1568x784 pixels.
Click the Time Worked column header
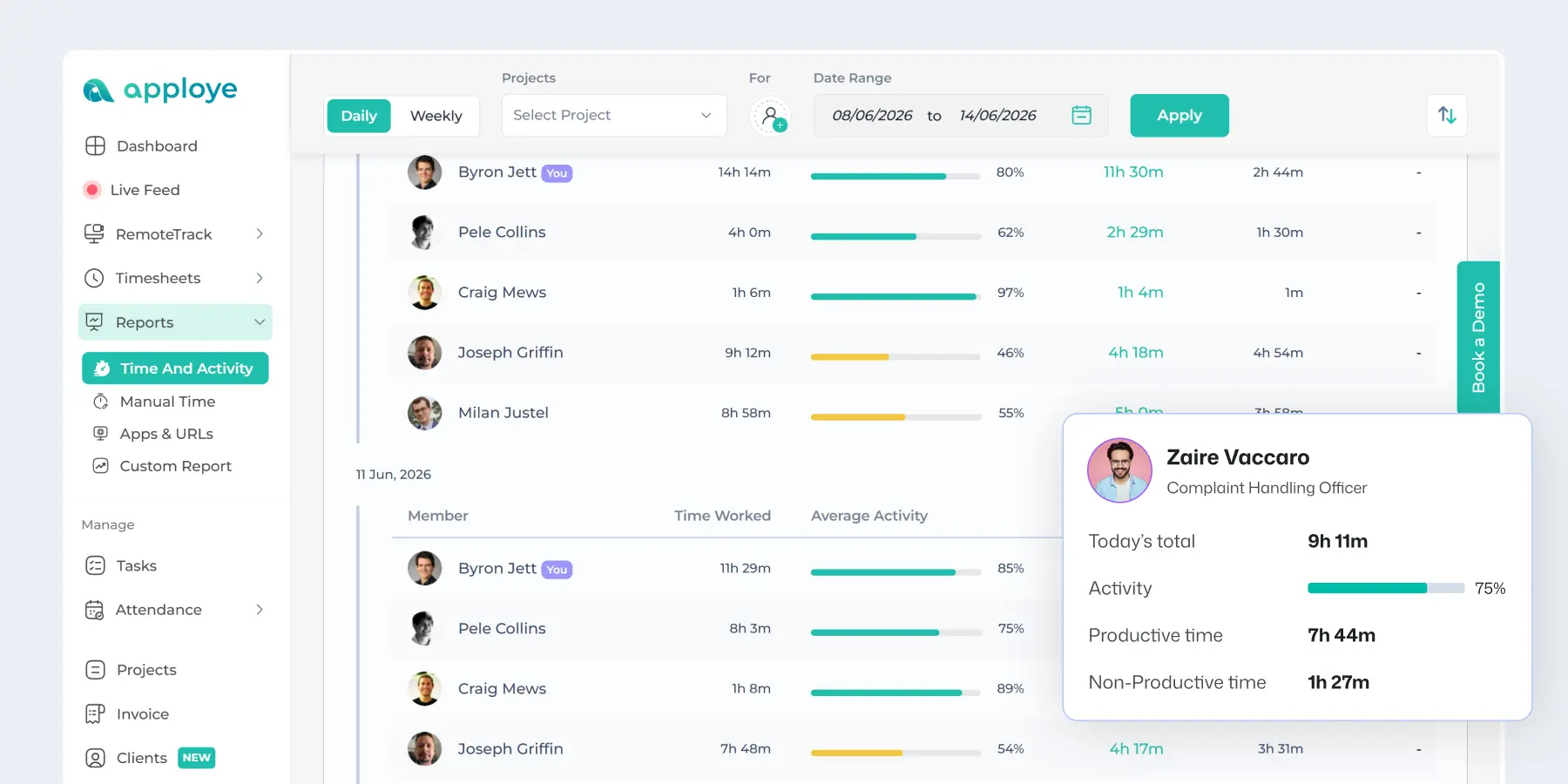coord(722,516)
